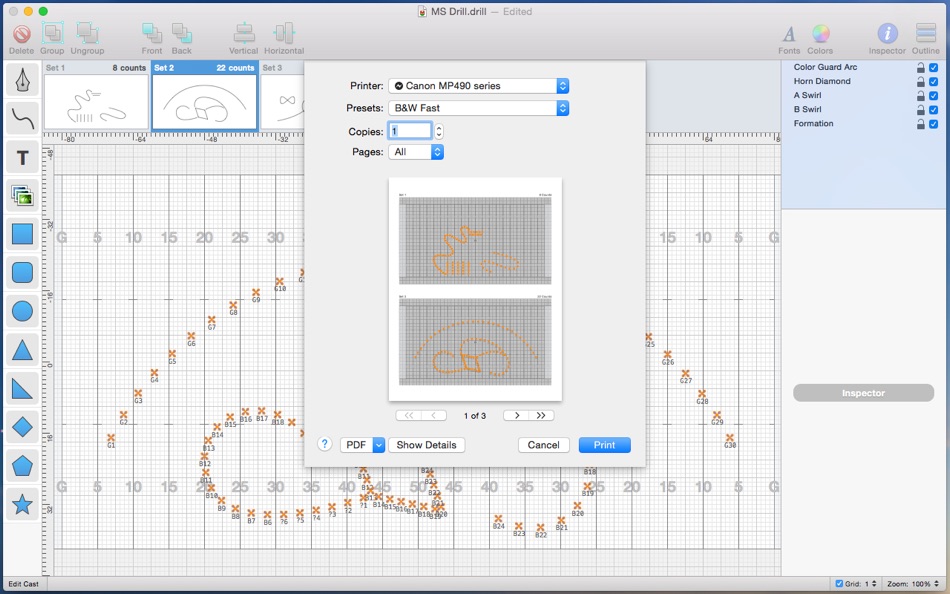
Task: Toggle the Outline panel icon
Action: coord(926,33)
